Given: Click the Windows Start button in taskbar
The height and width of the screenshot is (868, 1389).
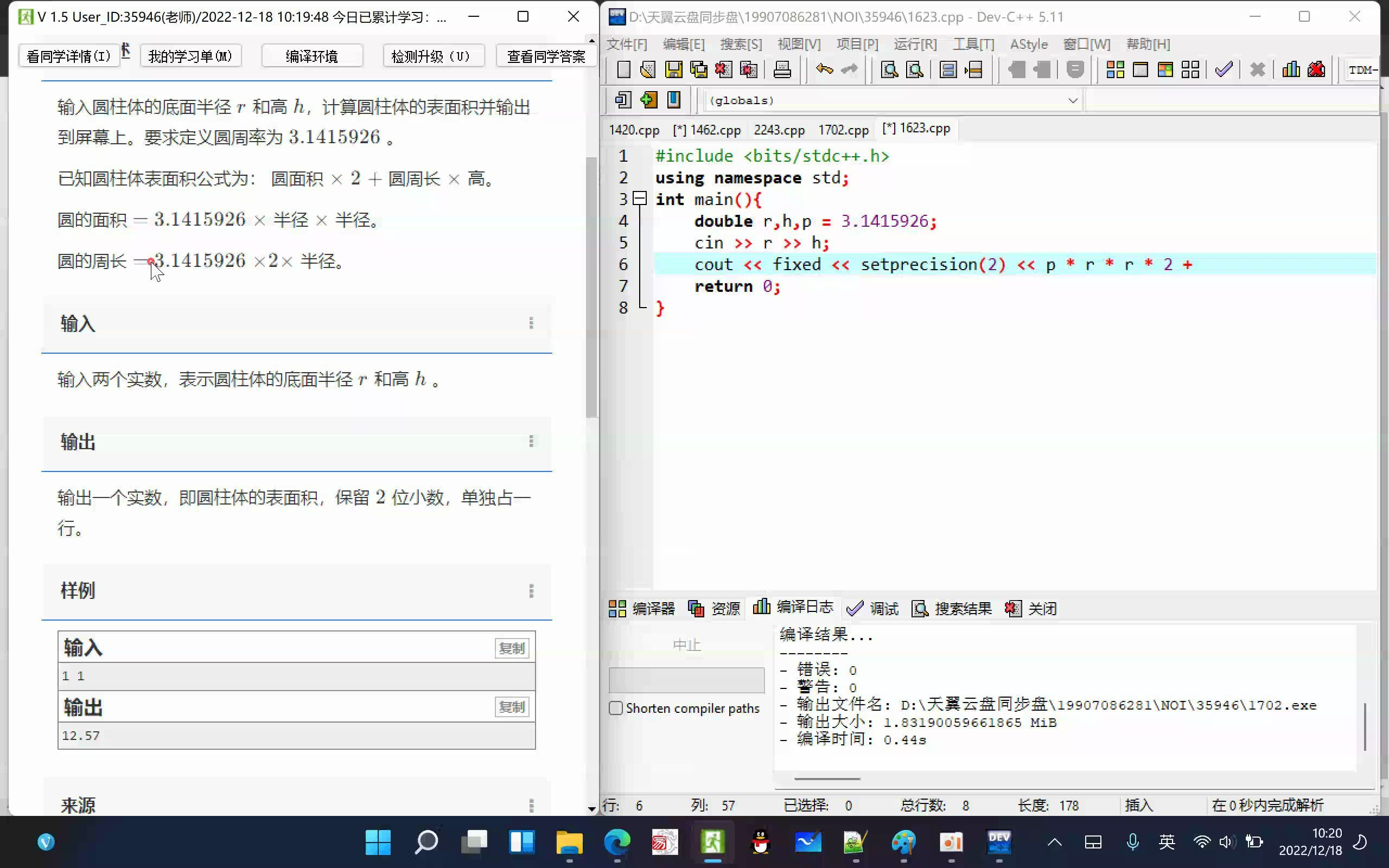Looking at the screenshot, I should [378, 842].
